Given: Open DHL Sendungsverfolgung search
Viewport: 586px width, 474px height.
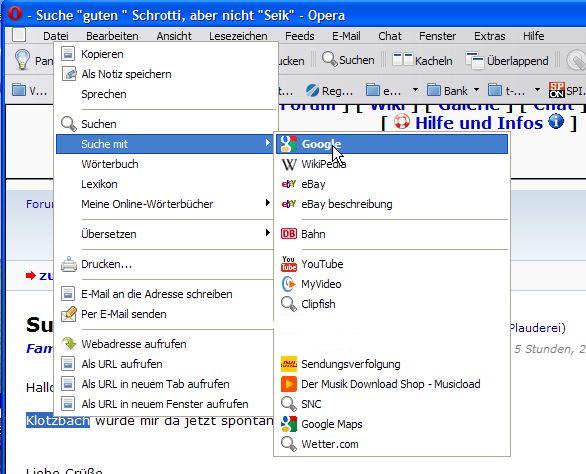Looking at the screenshot, I should pyautogui.click(x=392, y=364).
